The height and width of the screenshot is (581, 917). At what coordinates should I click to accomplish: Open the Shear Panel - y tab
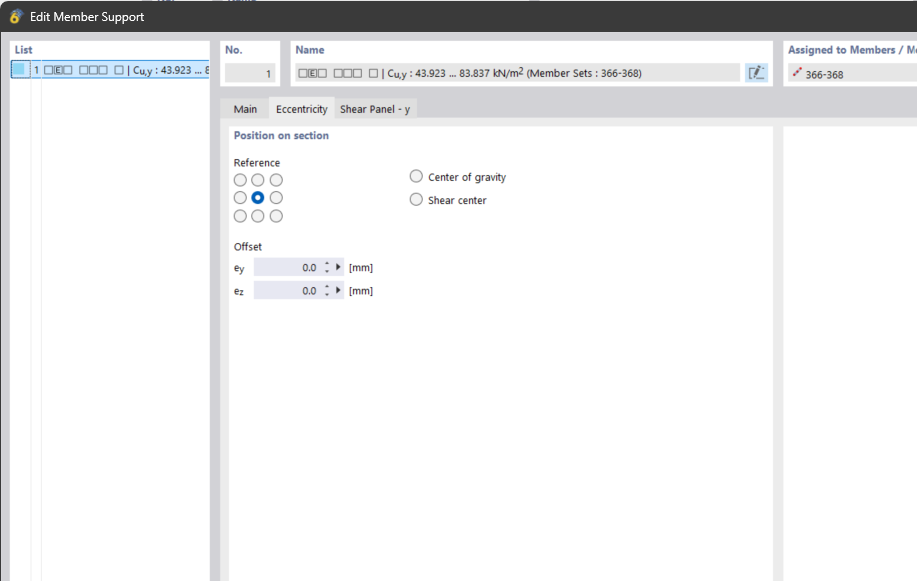coord(375,109)
